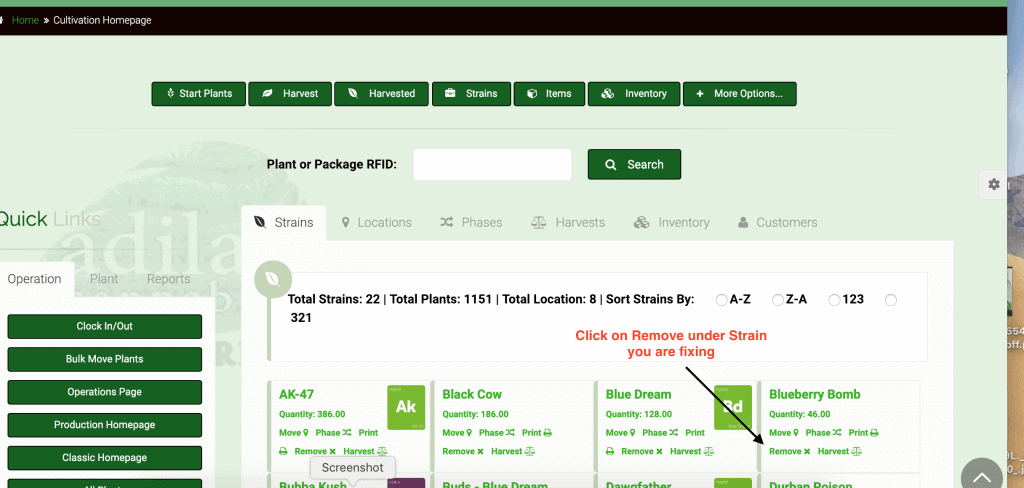The width and height of the screenshot is (1024, 488).
Task: Open the Black Cow strain title link
Action: pyautogui.click(x=472, y=395)
